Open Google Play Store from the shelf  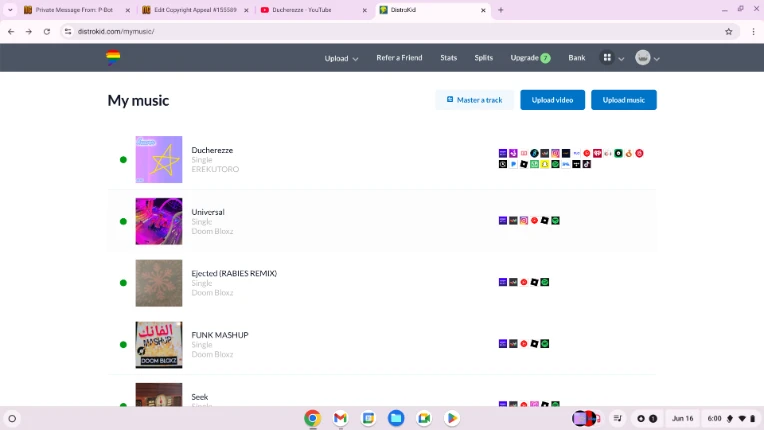[x=452, y=418]
